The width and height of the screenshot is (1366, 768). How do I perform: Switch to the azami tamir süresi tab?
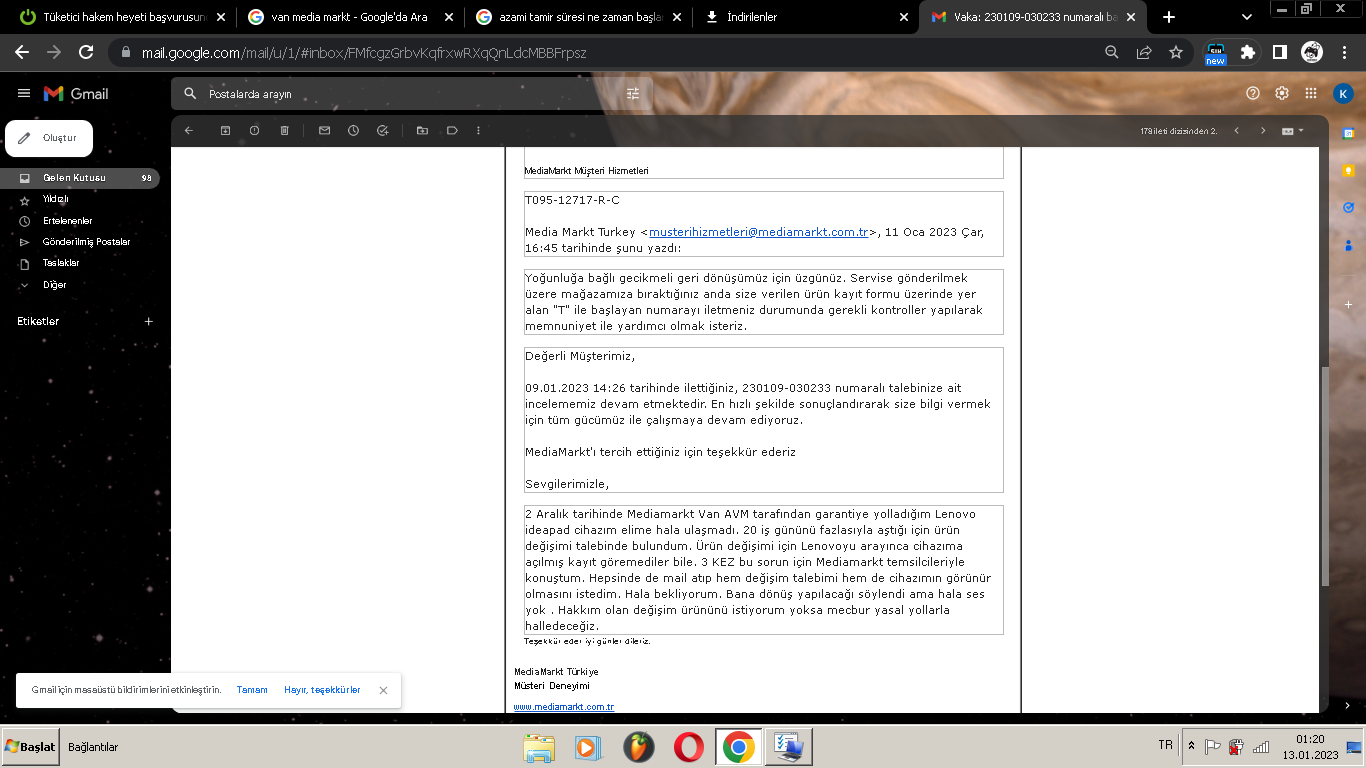580,17
